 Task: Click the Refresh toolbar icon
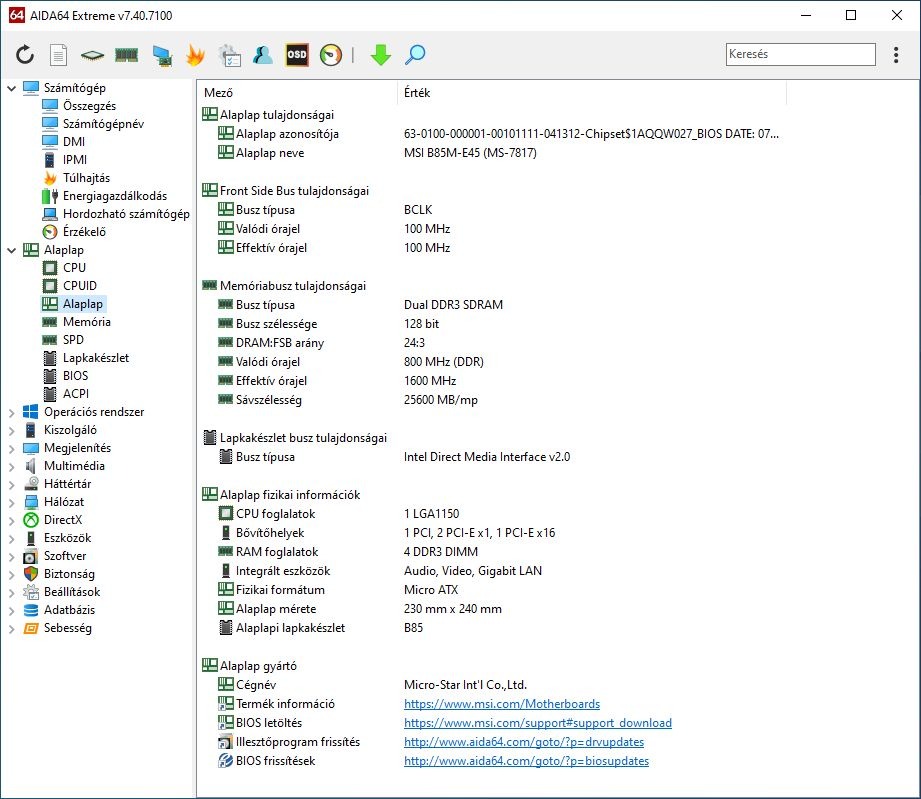(x=25, y=55)
